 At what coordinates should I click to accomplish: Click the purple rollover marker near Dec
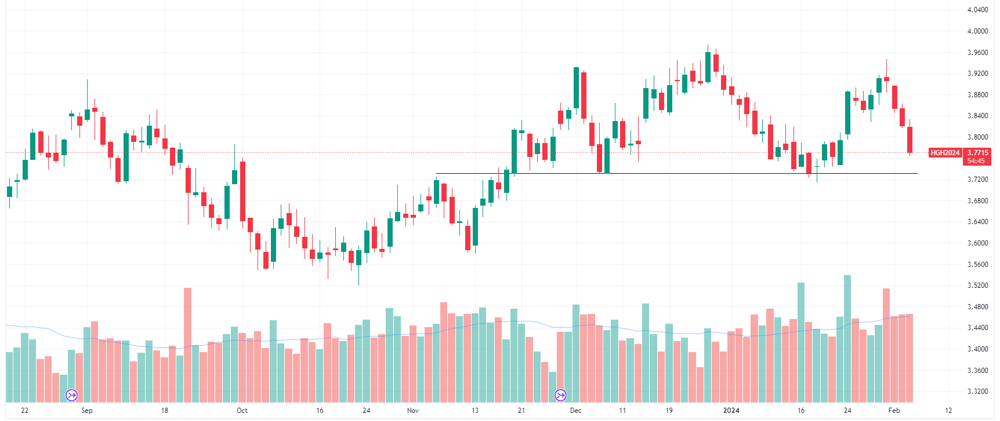point(561,395)
